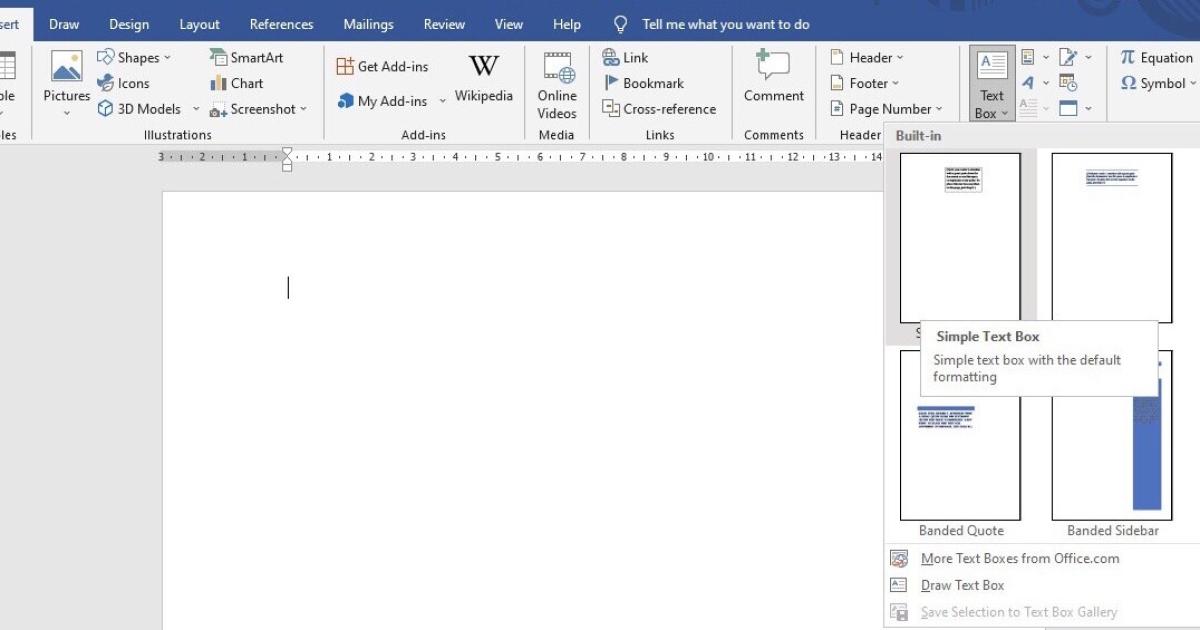Insert an embedded Object
The image size is (1200, 630).
pos(1068,107)
